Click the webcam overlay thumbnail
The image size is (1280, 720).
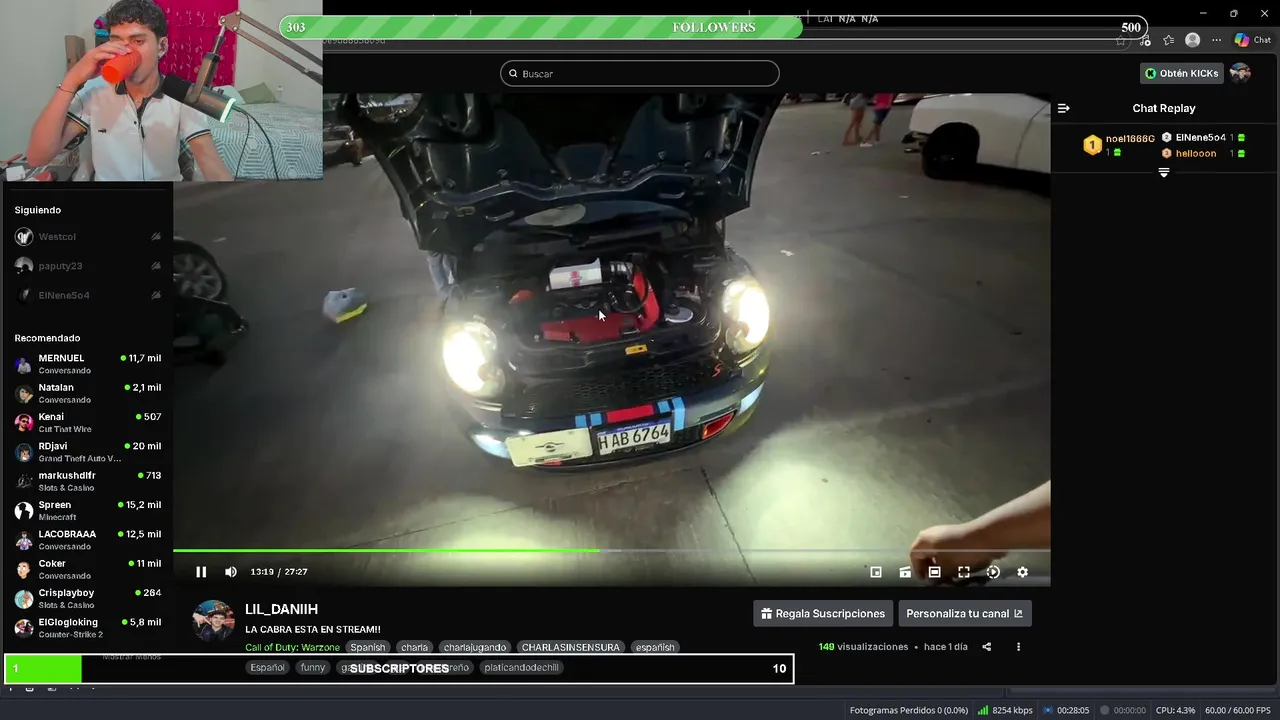tap(161, 90)
